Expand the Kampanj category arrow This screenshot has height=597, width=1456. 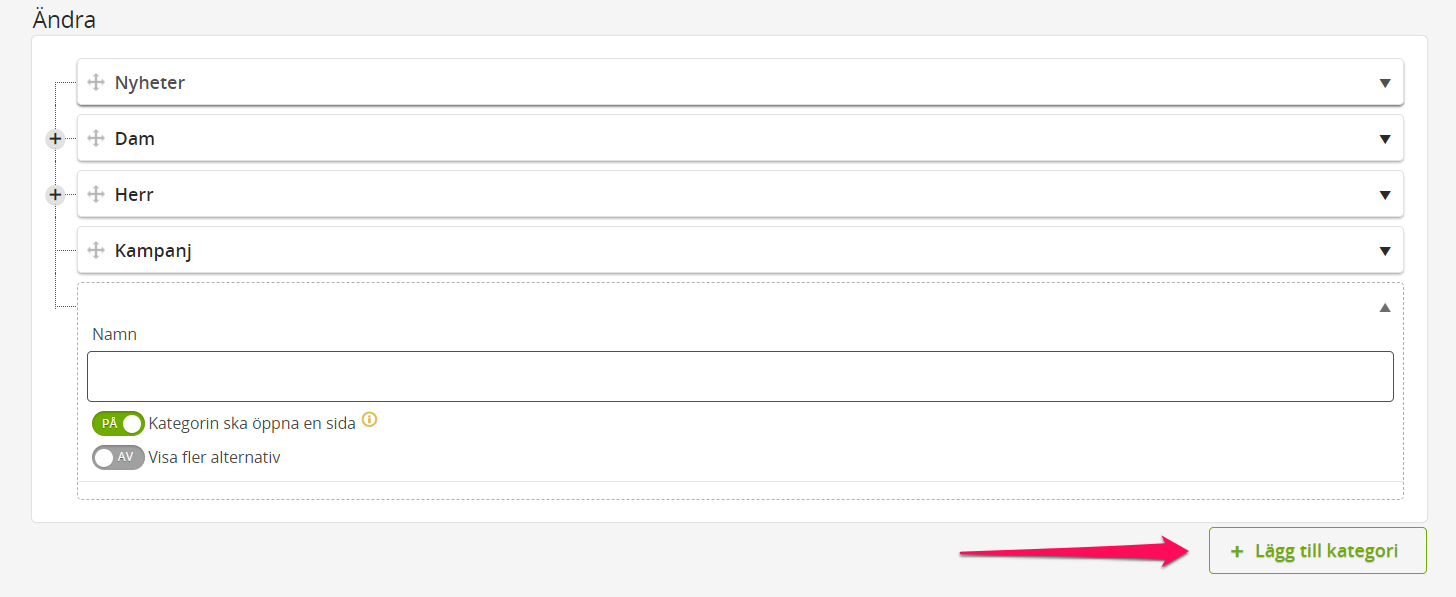[x=1385, y=251]
